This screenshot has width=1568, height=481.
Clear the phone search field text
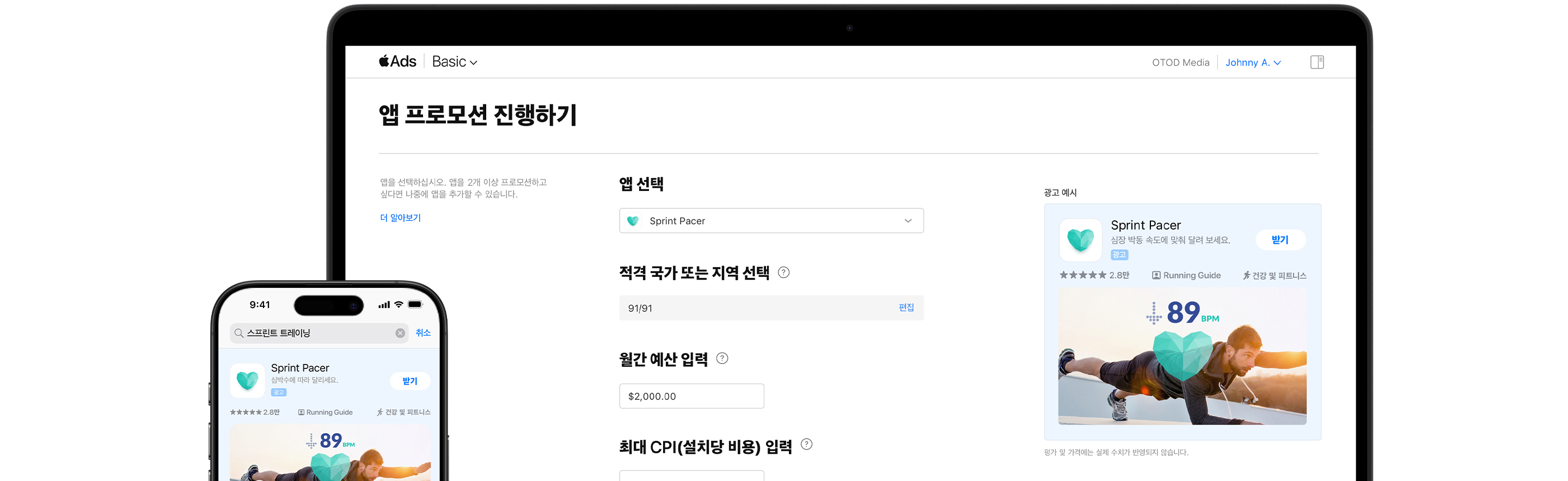400,333
